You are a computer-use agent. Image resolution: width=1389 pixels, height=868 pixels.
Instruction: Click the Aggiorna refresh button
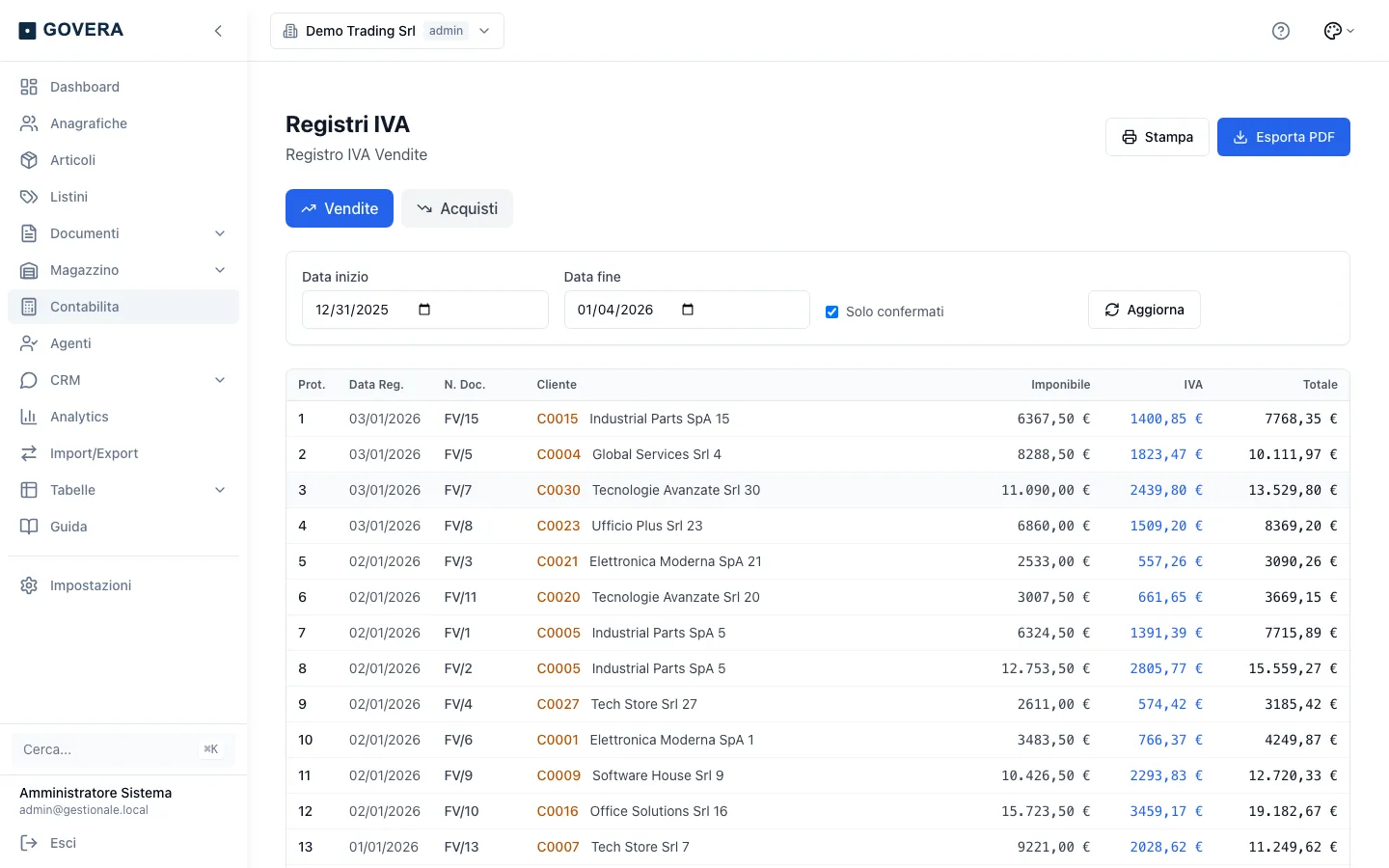(1144, 310)
